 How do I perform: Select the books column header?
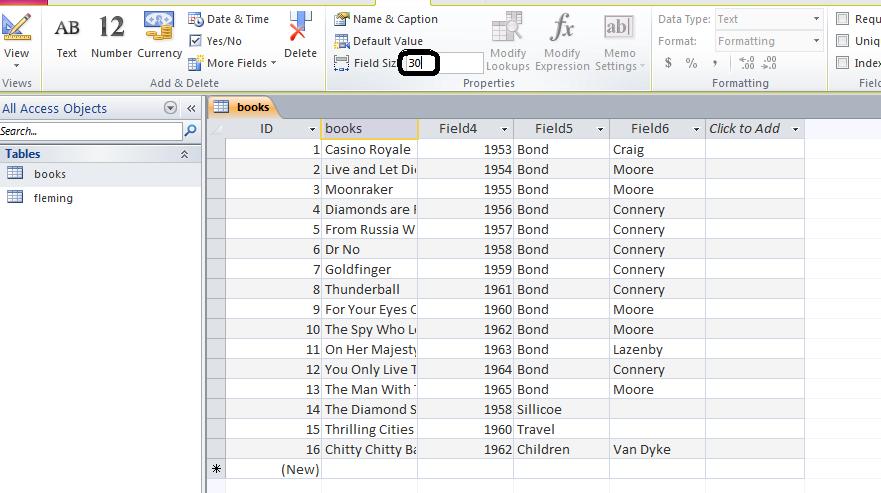point(369,129)
